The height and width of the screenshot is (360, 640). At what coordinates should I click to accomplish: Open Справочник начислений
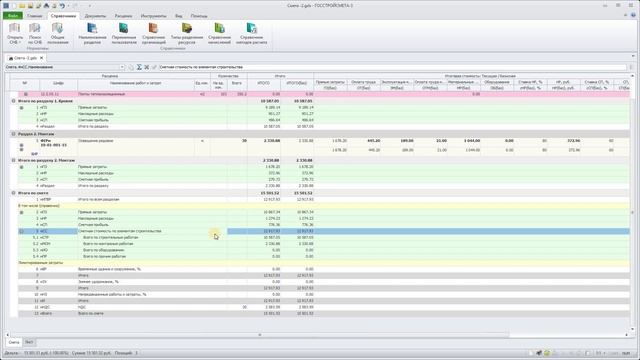pyautogui.click(x=220, y=33)
